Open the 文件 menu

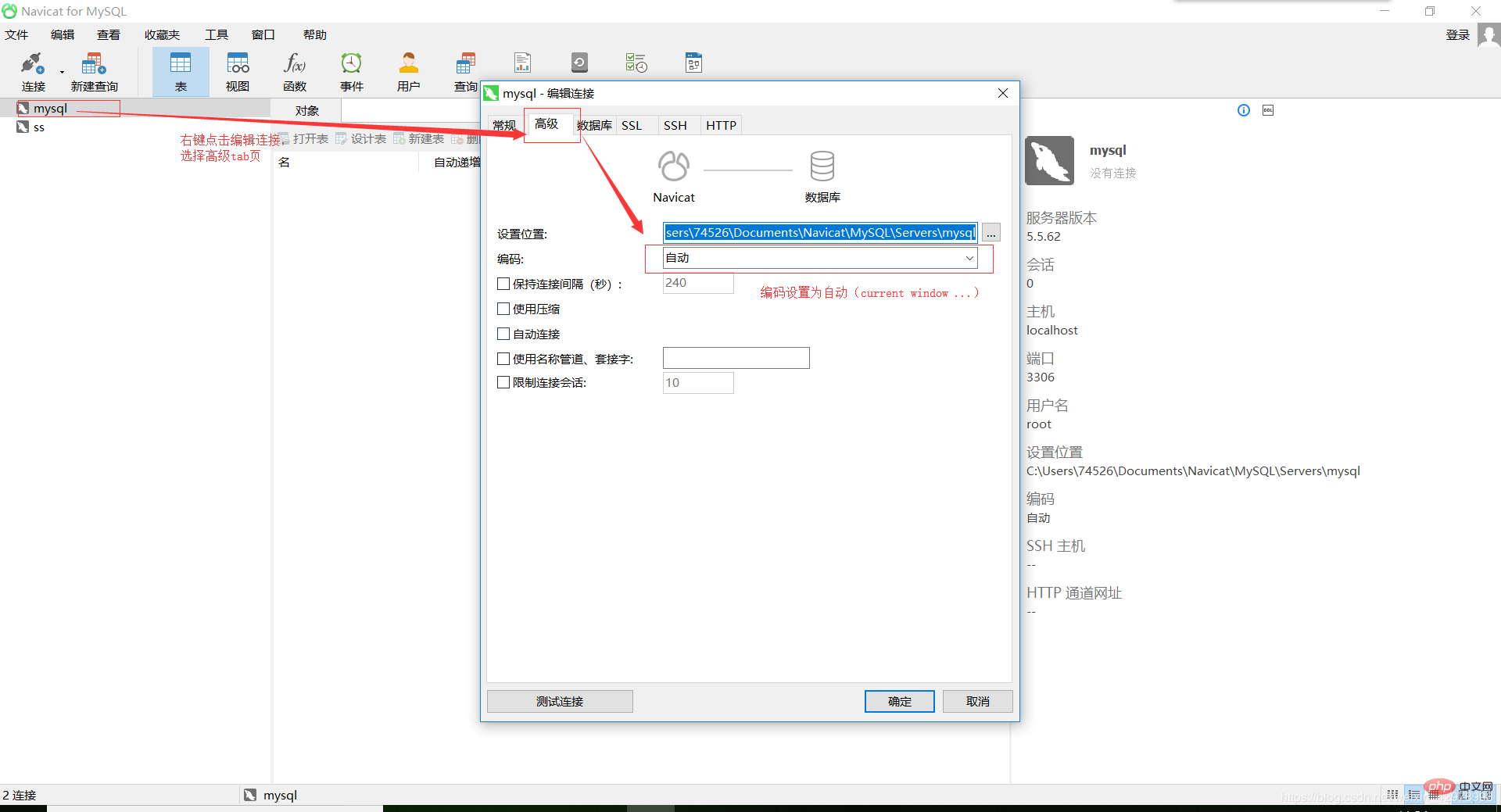(x=16, y=35)
